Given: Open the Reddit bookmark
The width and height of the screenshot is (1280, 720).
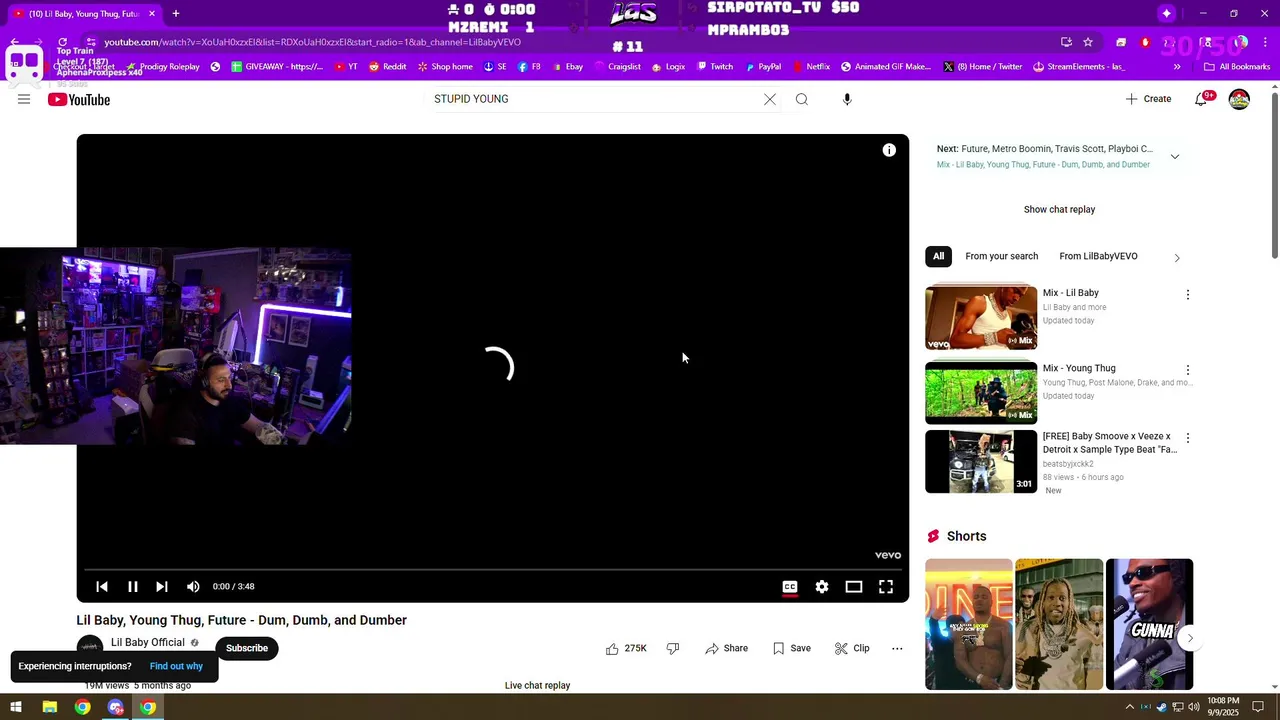Looking at the screenshot, I should click(387, 67).
